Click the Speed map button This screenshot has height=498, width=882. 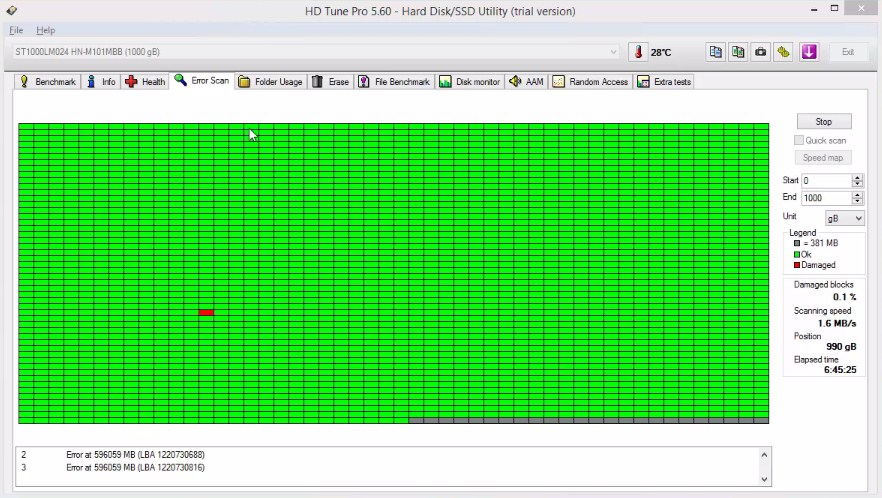pyautogui.click(x=823, y=158)
